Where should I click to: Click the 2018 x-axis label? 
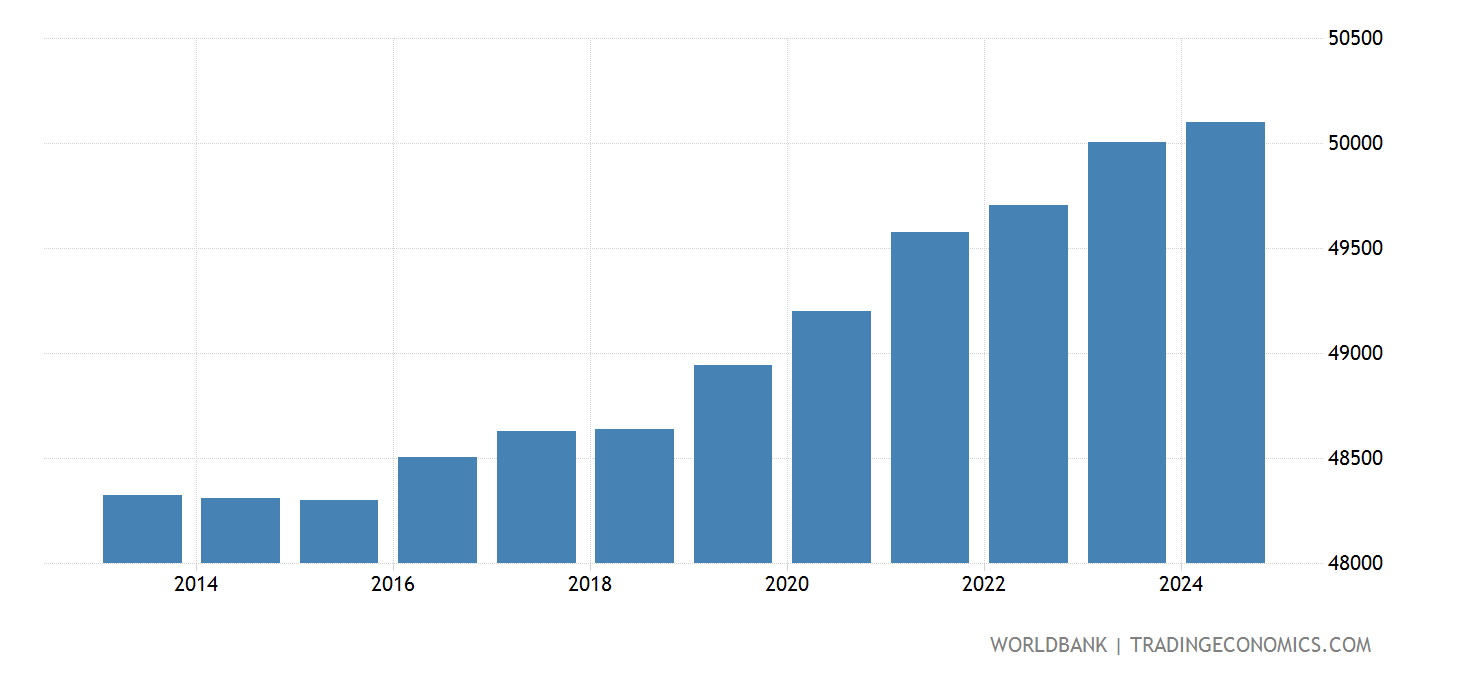click(x=590, y=584)
